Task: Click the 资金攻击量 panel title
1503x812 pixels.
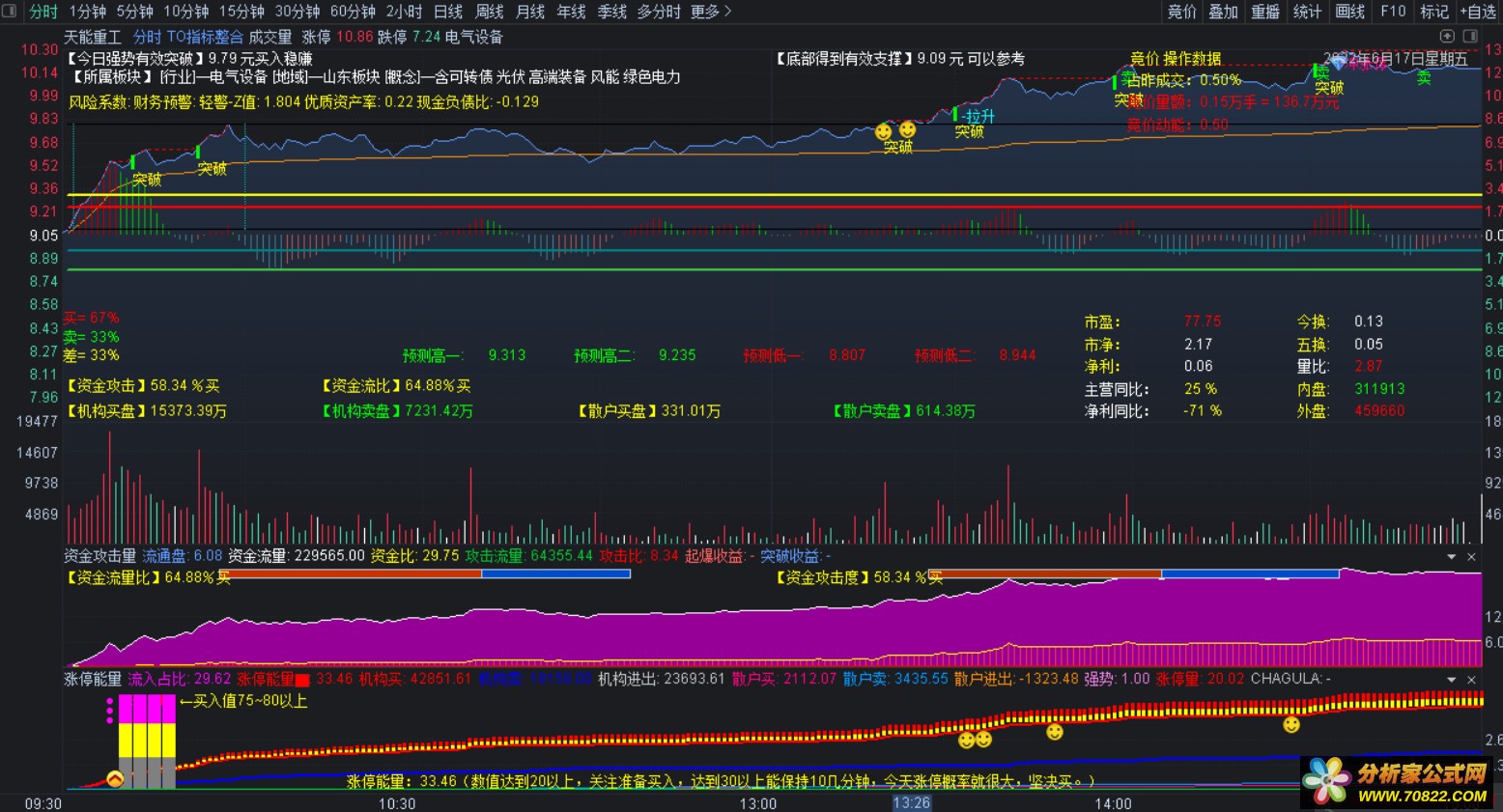Action: click(x=100, y=556)
